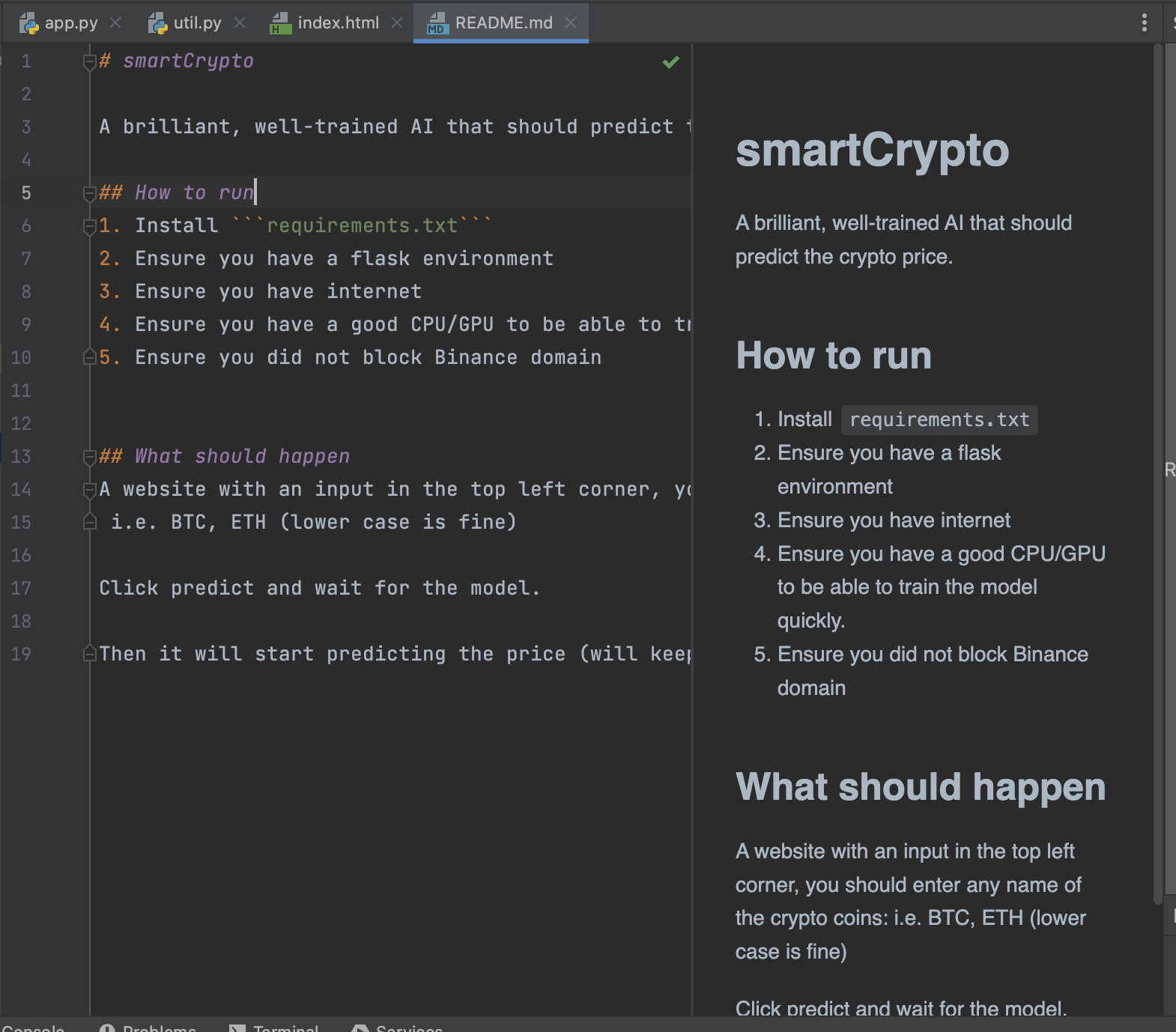Click 'What should happen' preview heading
Viewport: 1176px width, 1032px height.
921,788
